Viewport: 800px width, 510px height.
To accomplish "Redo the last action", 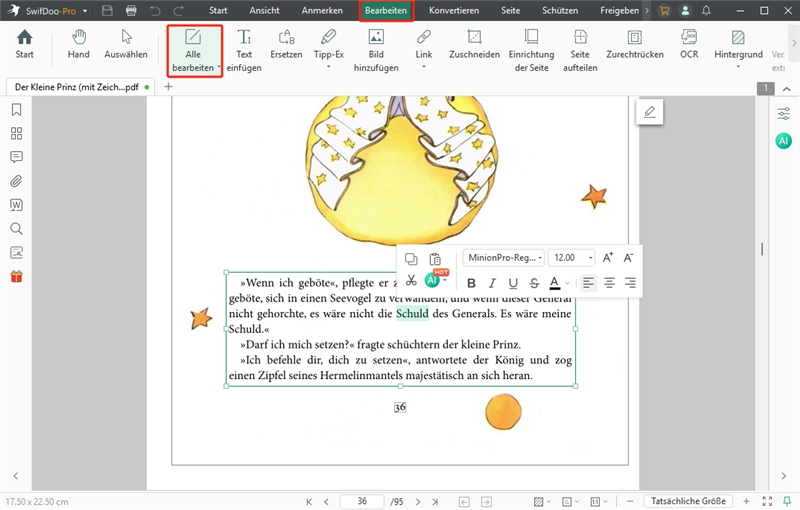I will pyautogui.click(x=179, y=10).
